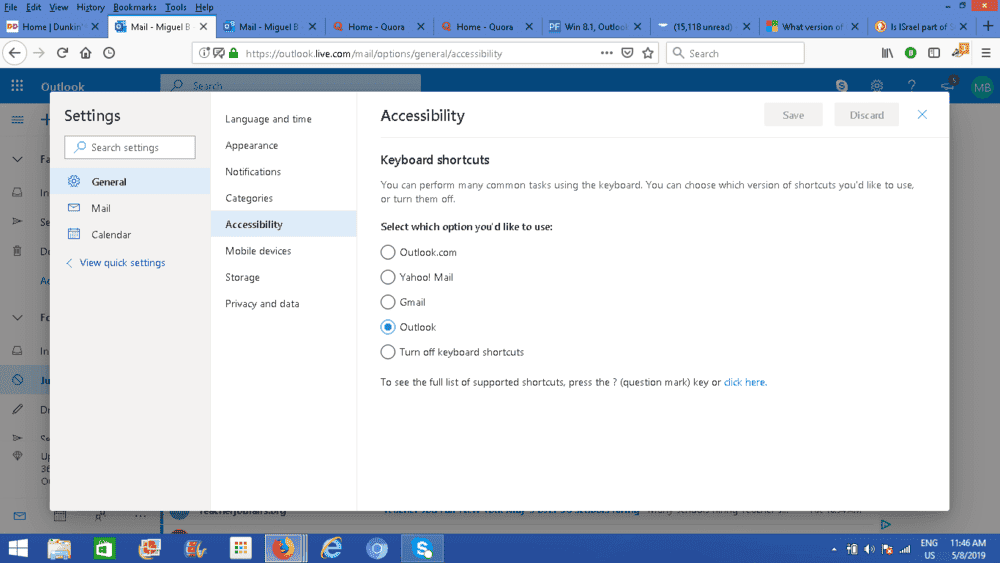The image size is (1000, 563).
Task: Open the Bookmarks menu
Action: tap(134, 7)
